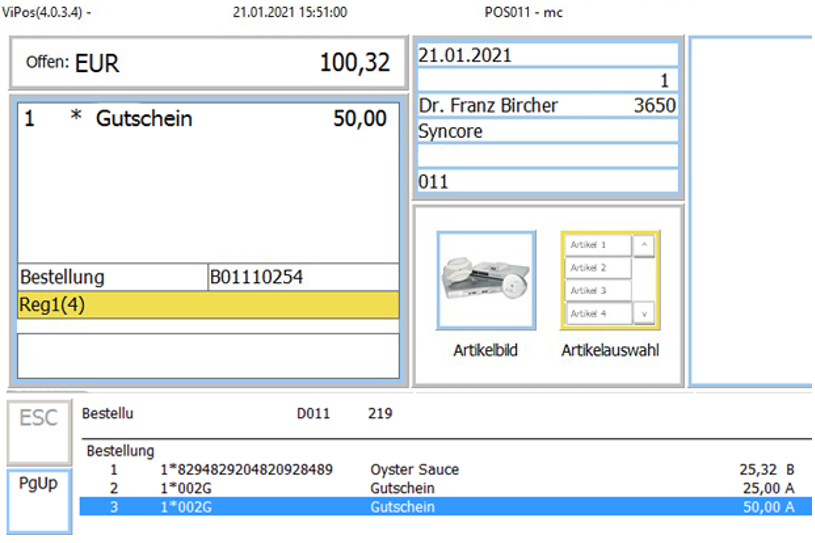Open the Artikelbild product image icon
Image resolution: width=815 pixels, height=543 pixels.
click(485, 280)
